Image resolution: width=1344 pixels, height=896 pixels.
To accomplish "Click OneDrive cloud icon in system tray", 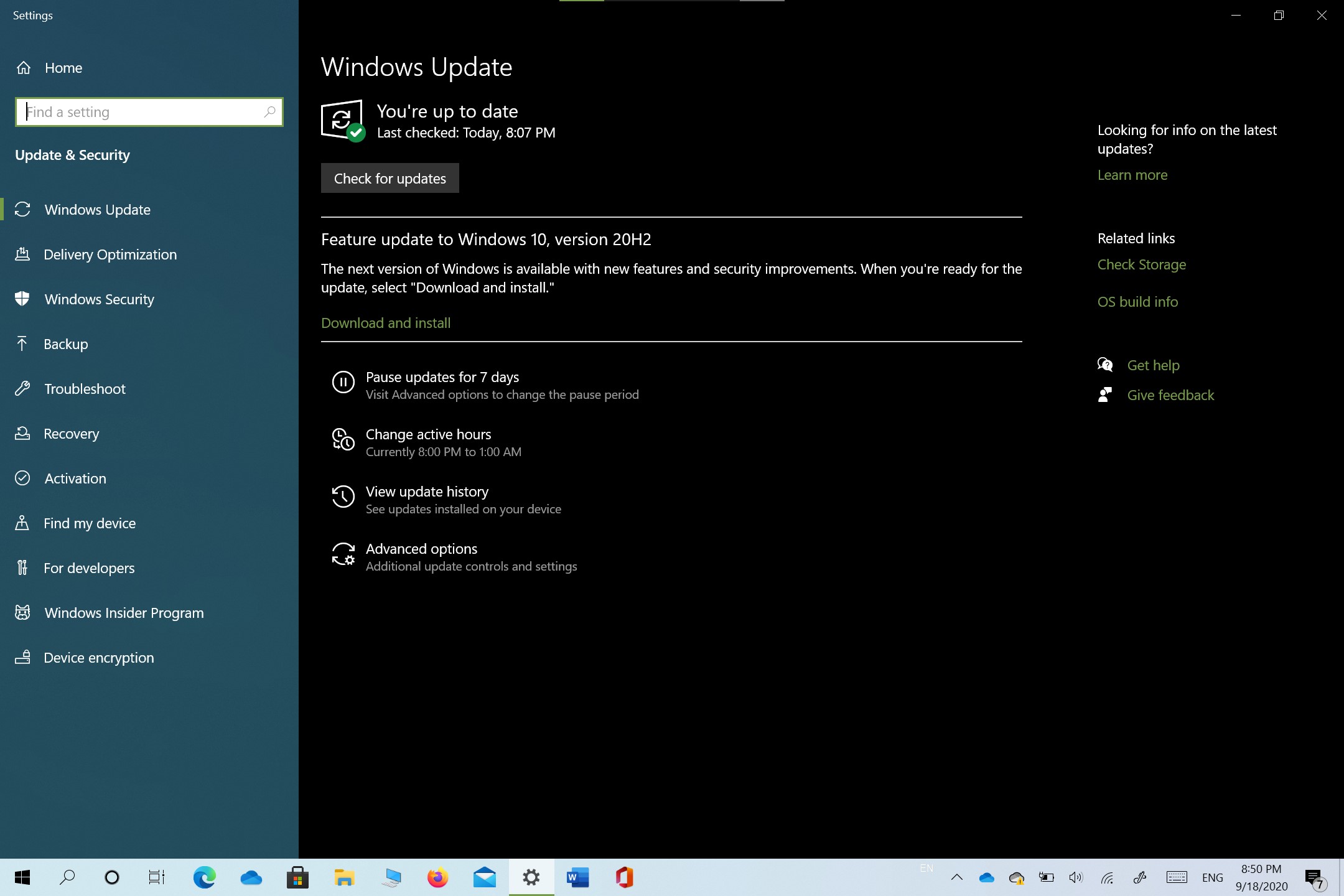I will (986, 877).
